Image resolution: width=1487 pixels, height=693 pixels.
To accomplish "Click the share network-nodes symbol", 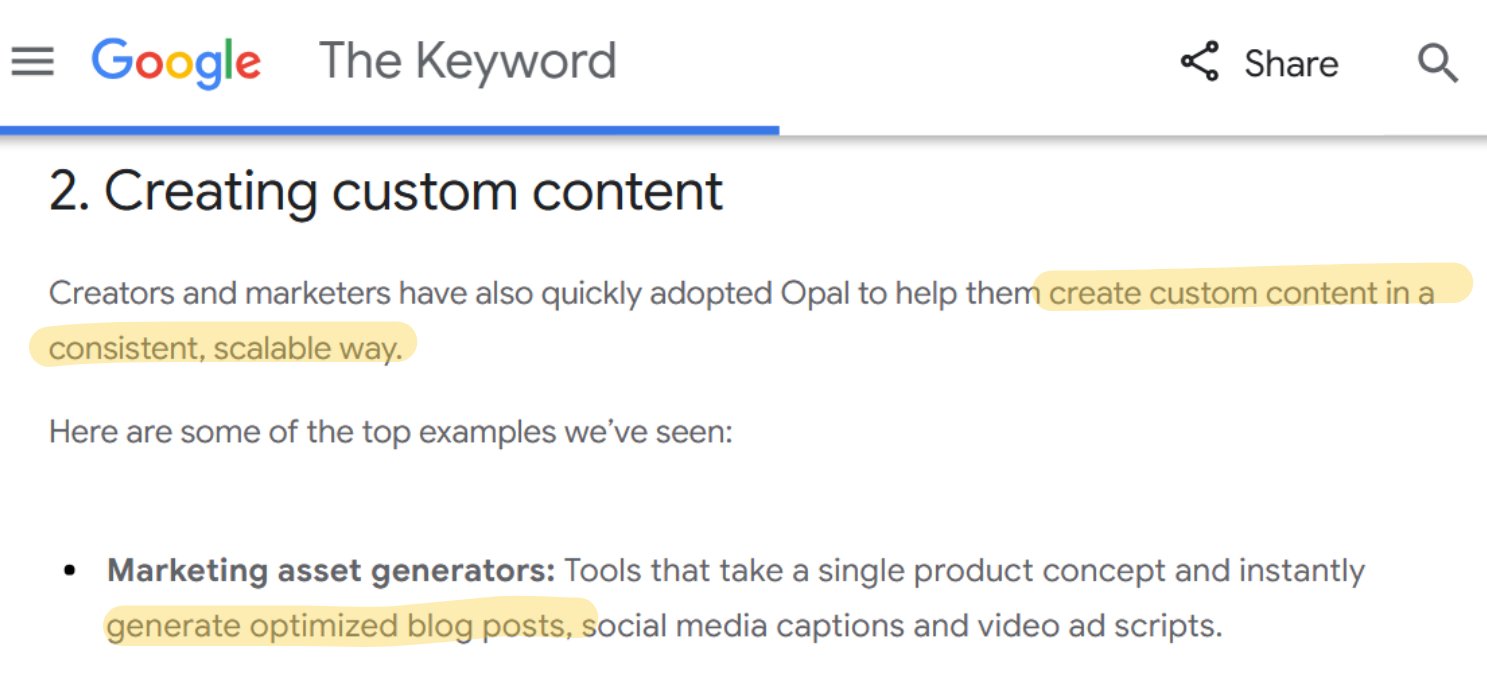I will (x=1202, y=61).
